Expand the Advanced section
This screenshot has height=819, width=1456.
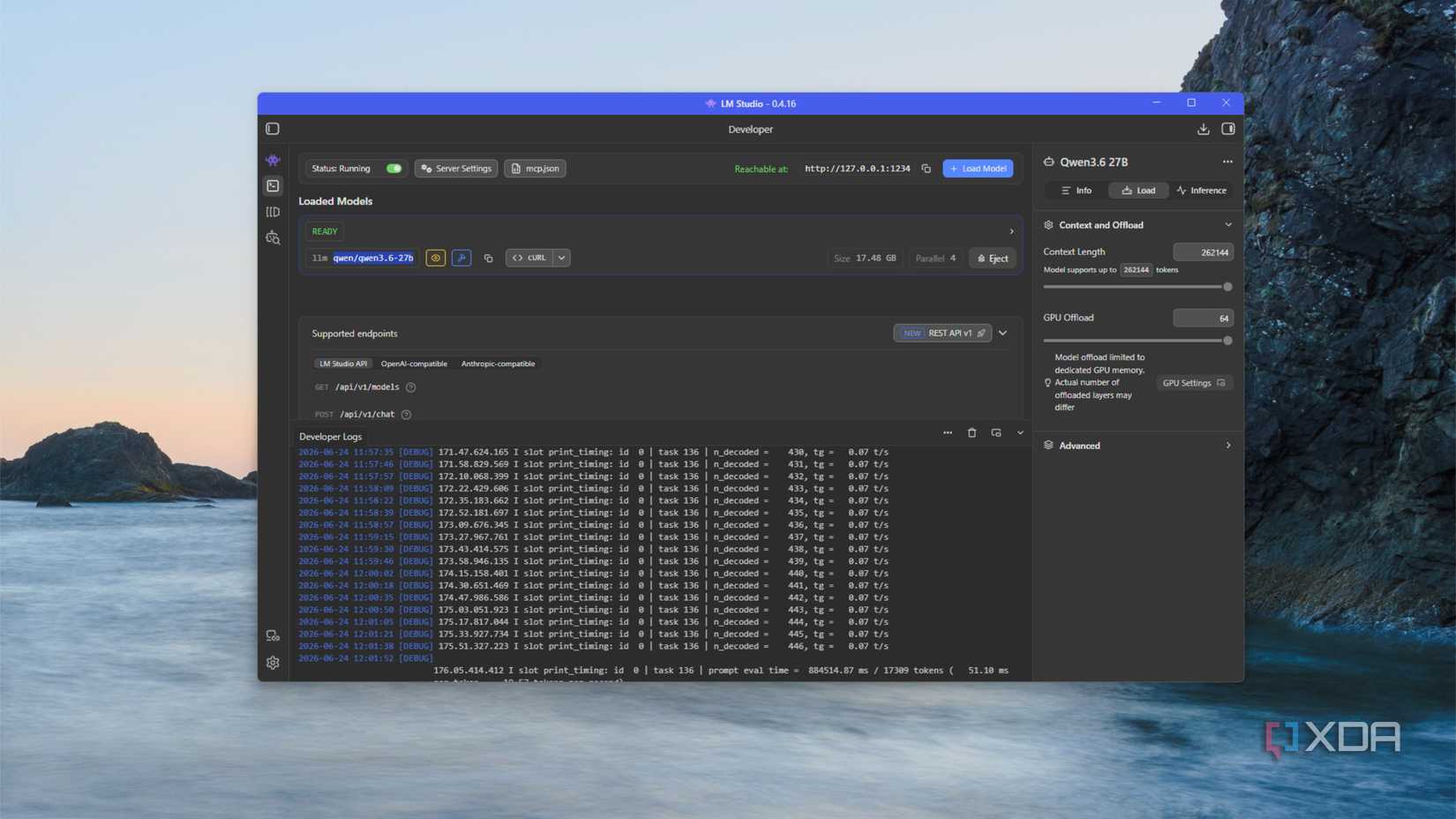[x=1227, y=446]
